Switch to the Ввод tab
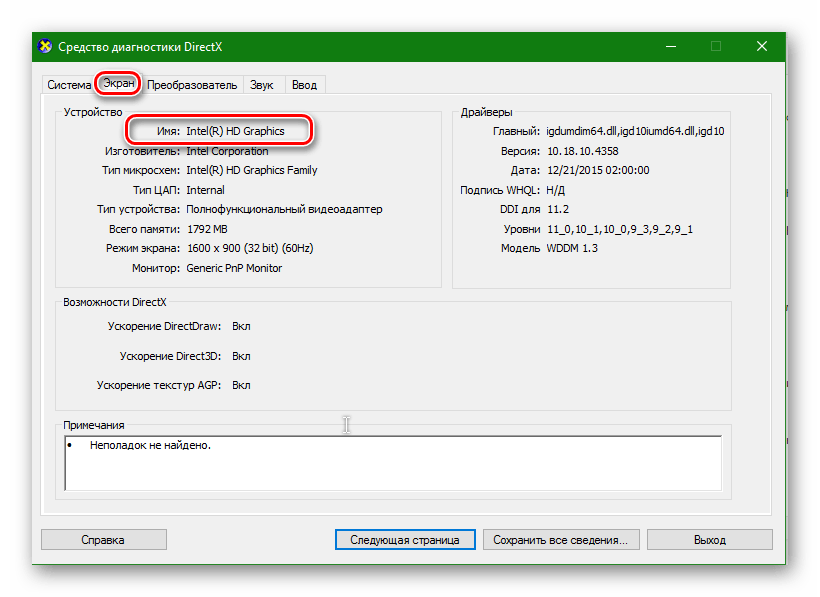This screenshot has height=597, width=820. (x=304, y=85)
